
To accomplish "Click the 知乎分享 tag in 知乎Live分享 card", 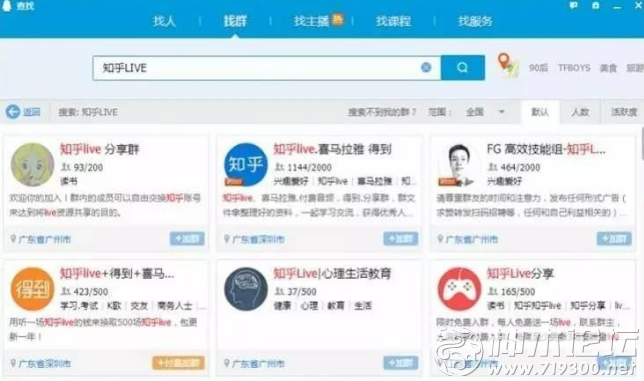I will point(588,305).
